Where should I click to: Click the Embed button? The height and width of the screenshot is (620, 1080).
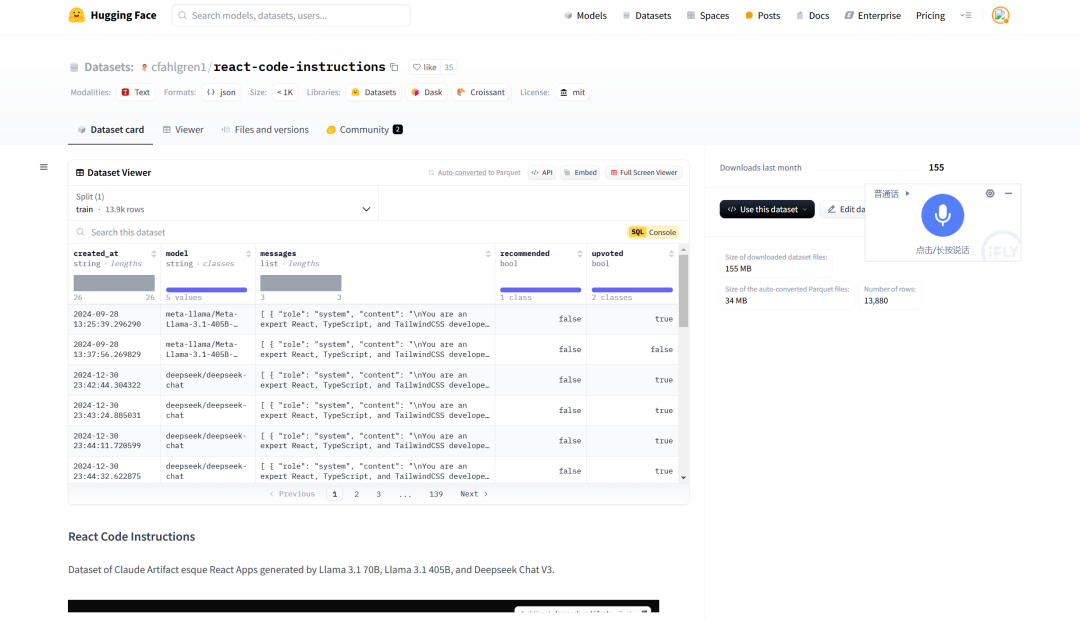pyautogui.click(x=580, y=173)
